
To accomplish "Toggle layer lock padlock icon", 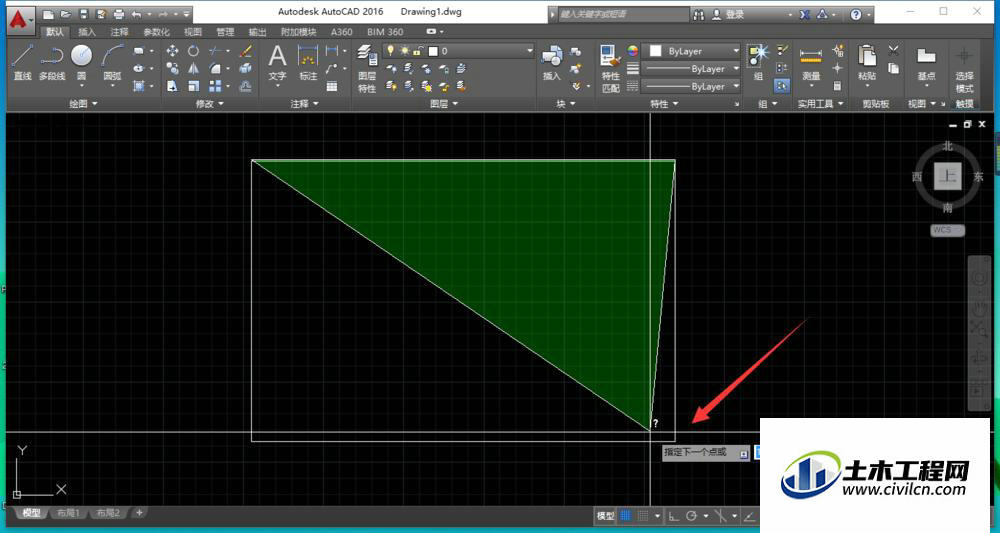I will click(x=418, y=50).
